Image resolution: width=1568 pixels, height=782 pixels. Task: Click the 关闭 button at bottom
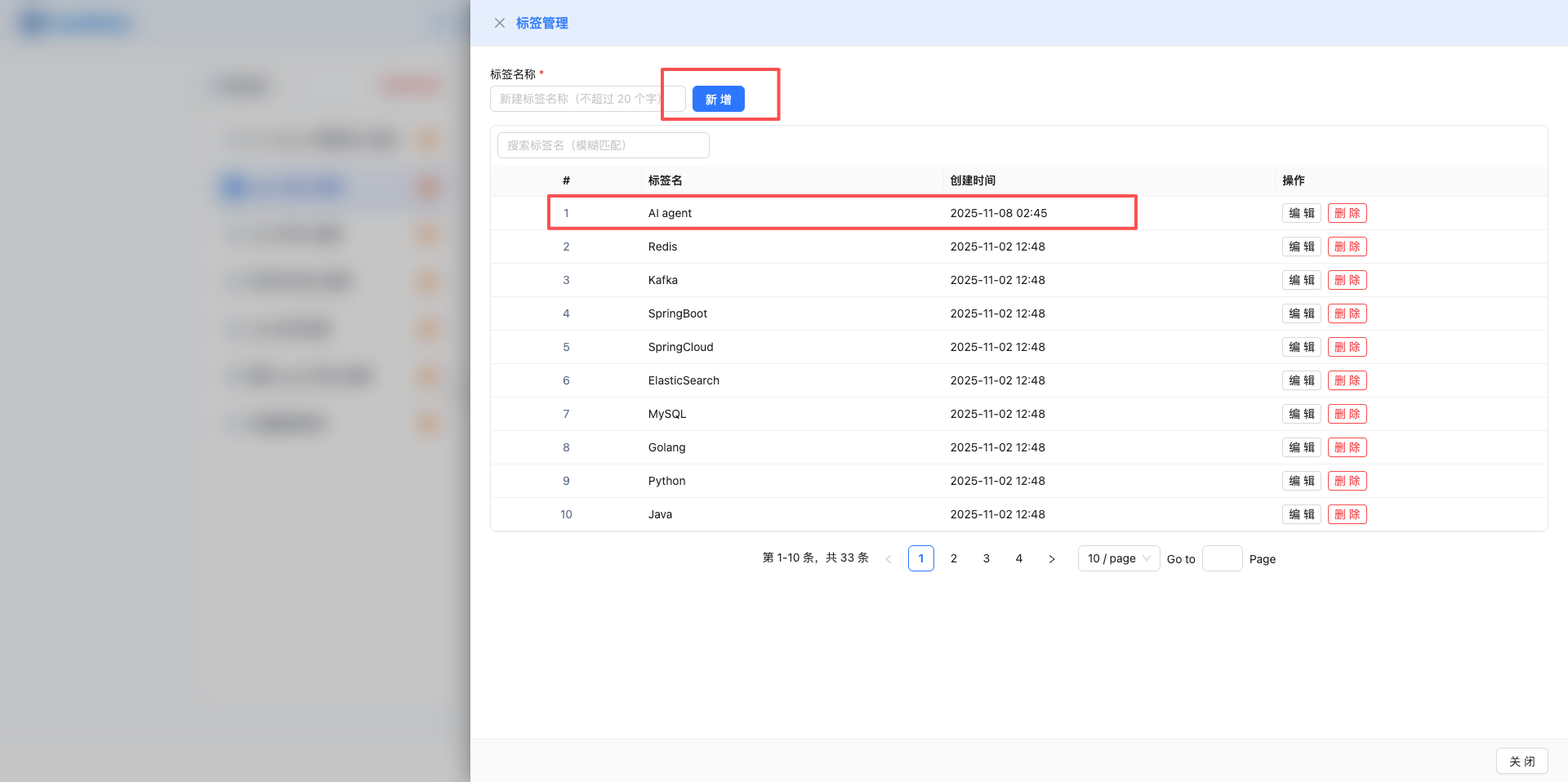(x=1521, y=761)
